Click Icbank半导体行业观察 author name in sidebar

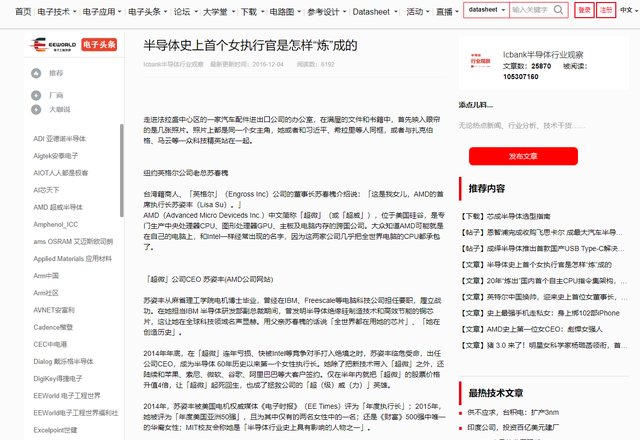pos(543,55)
